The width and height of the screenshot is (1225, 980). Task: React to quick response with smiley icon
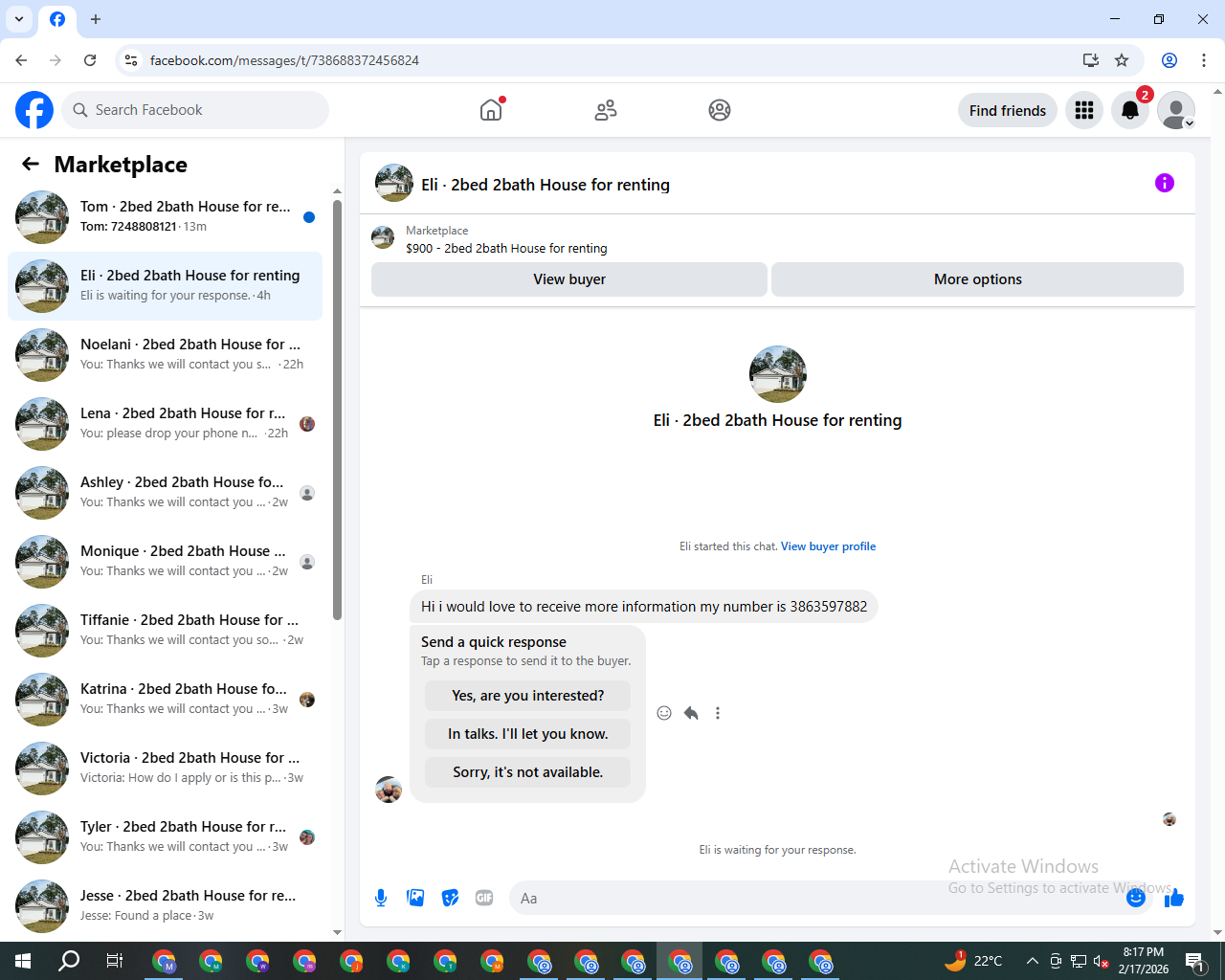click(x=664, y=713)
